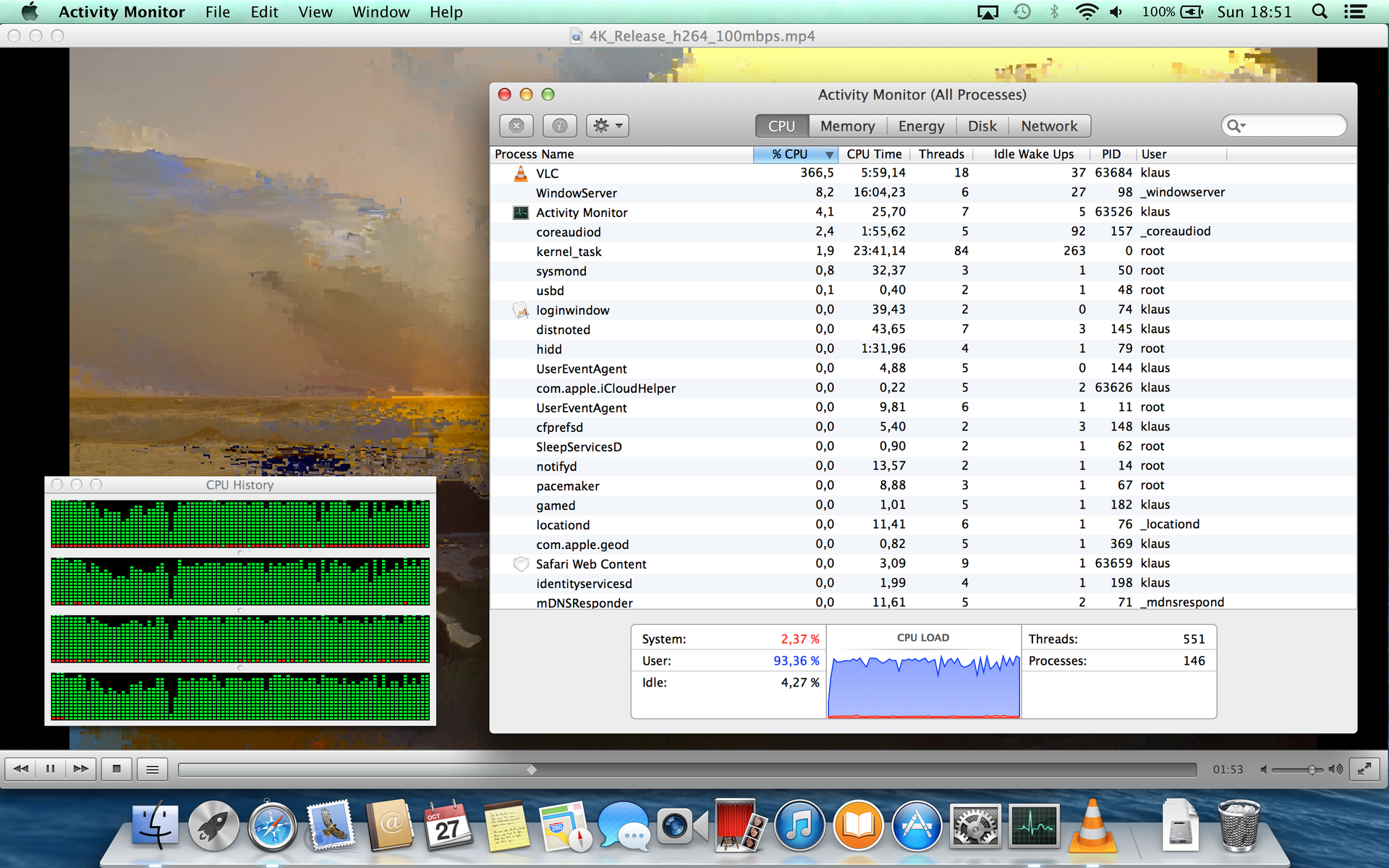This screenshot has height=868, width=1389.
Task: Open Notification Center from menu bar
Action: click(1355, 12)
